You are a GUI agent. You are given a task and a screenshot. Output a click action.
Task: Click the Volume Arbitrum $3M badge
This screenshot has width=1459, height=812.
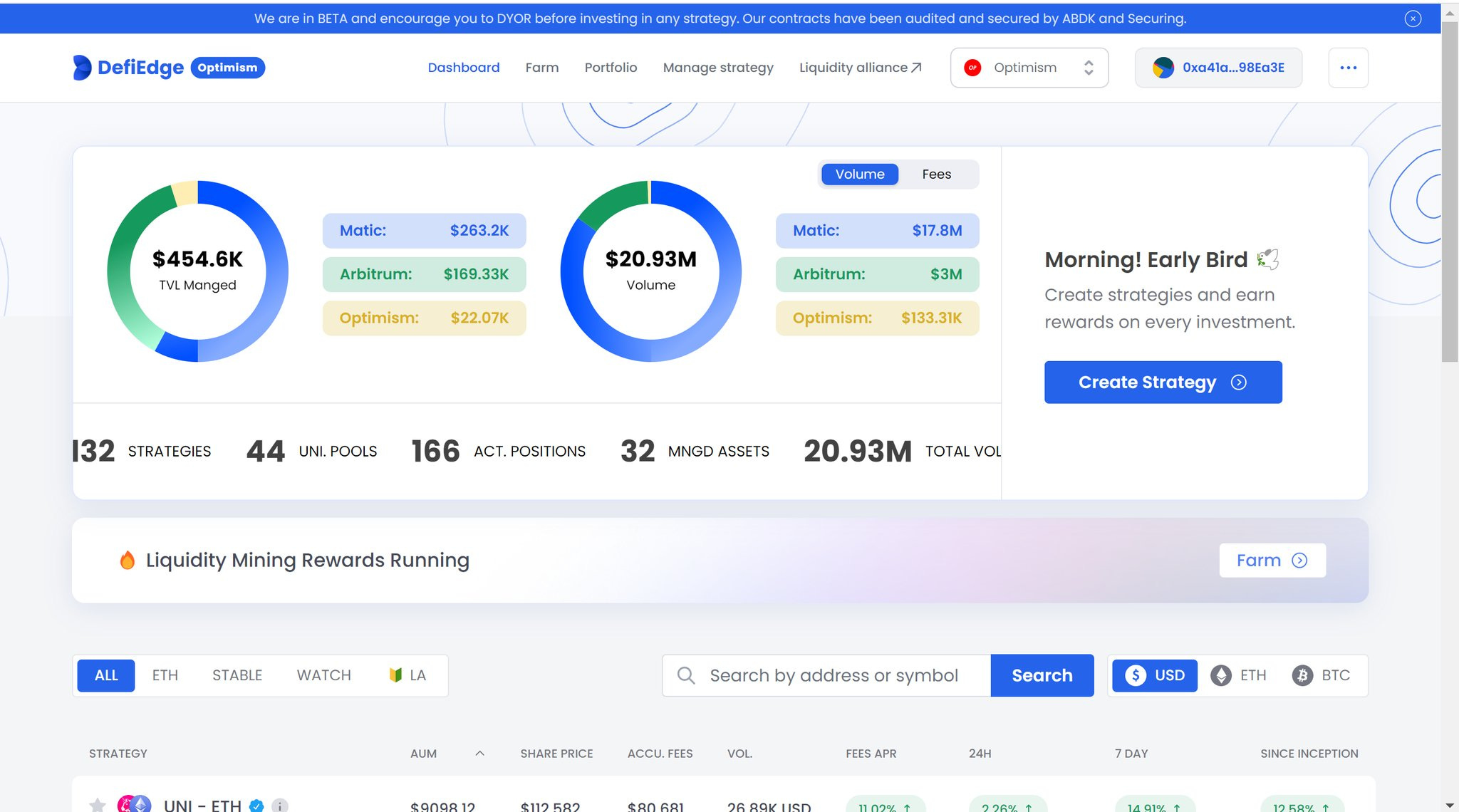877,274
